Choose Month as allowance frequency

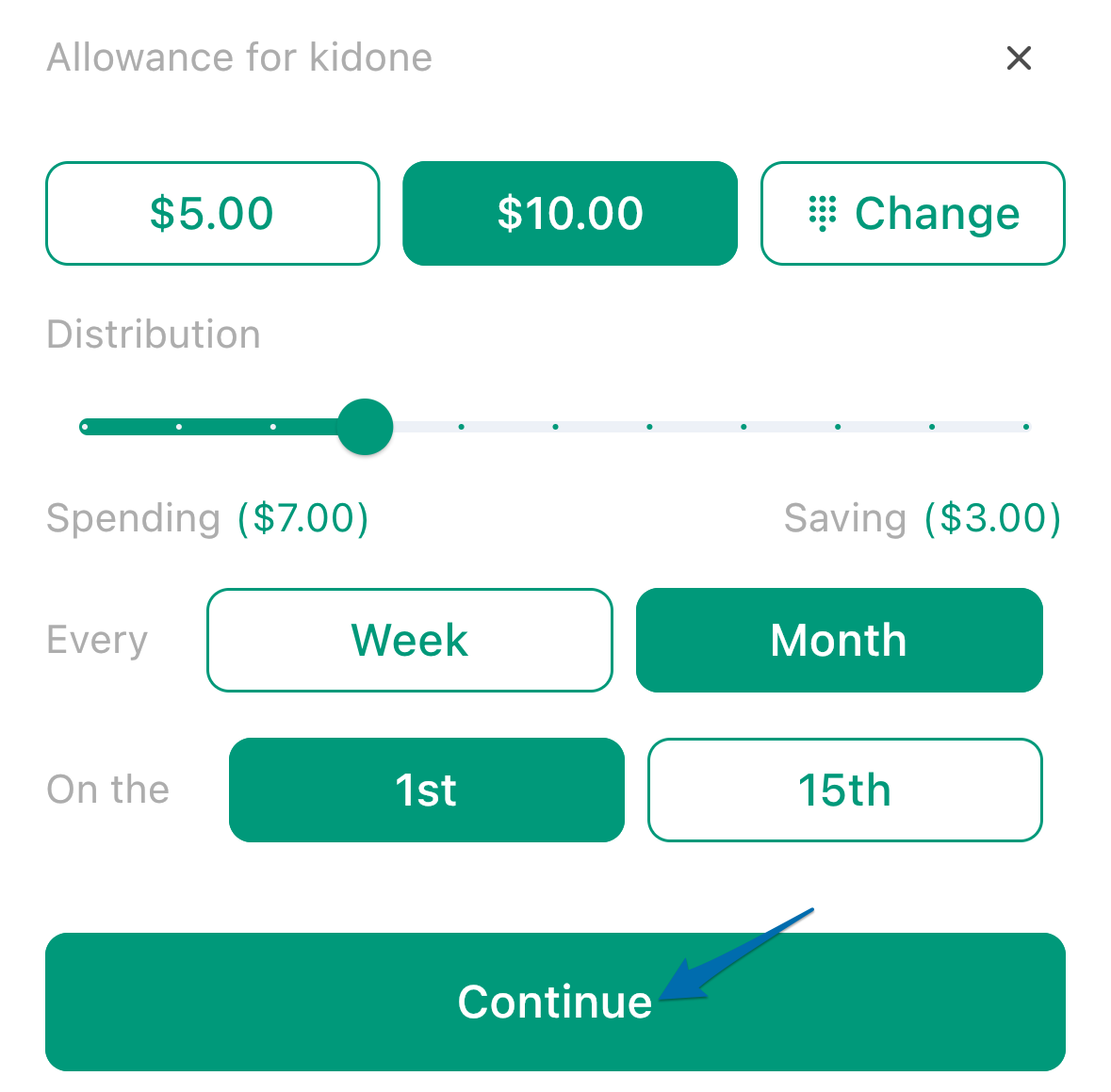(839, 640)
